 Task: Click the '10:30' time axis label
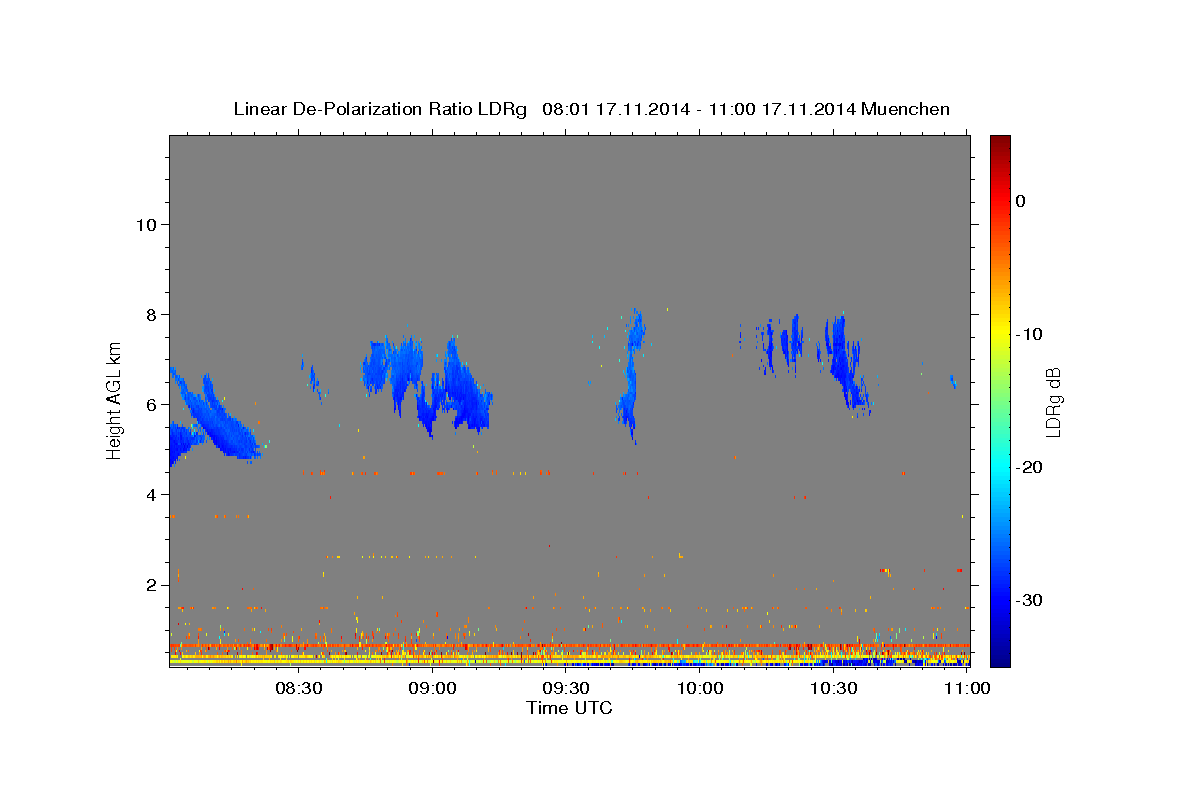pos(834,688)
